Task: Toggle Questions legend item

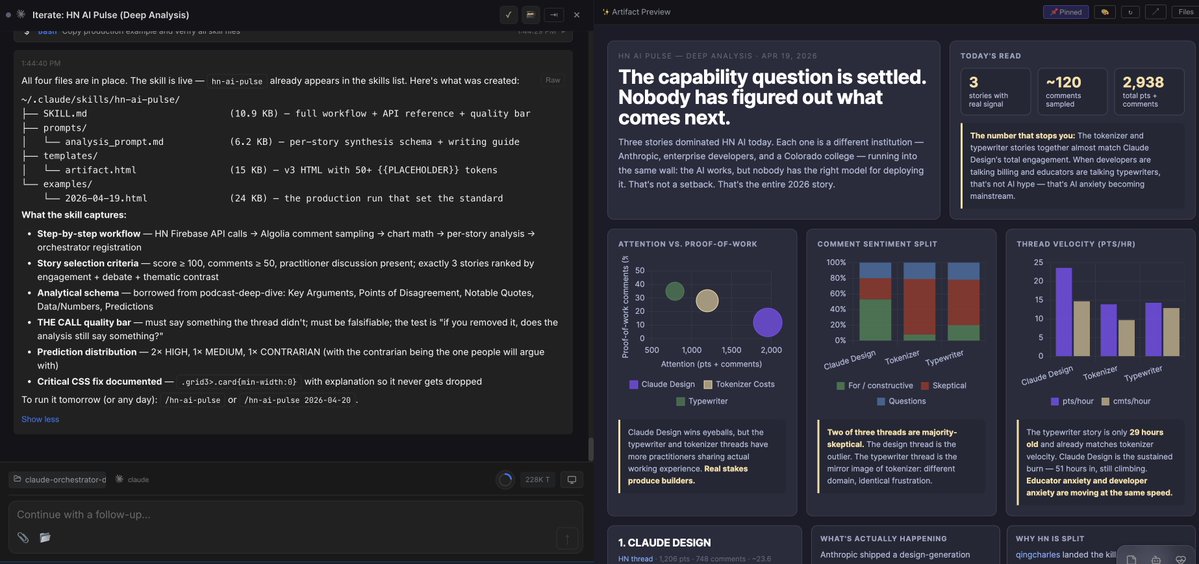Action: click(x=902, y=400)
